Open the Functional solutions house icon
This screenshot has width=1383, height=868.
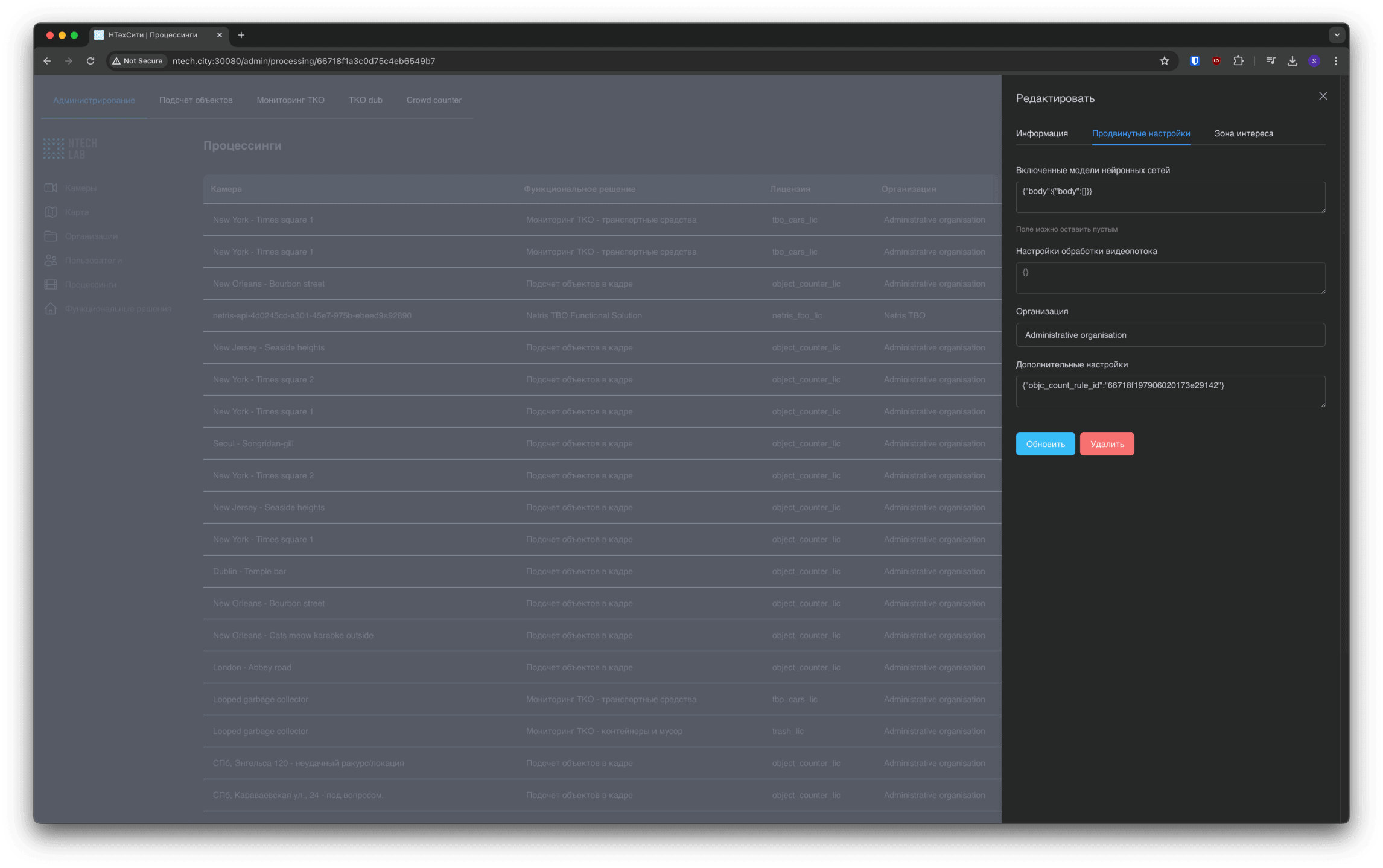[51, 309]
